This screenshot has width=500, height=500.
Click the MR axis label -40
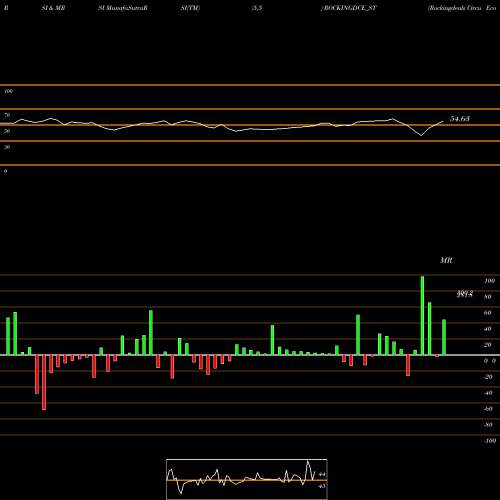[488, 393]
